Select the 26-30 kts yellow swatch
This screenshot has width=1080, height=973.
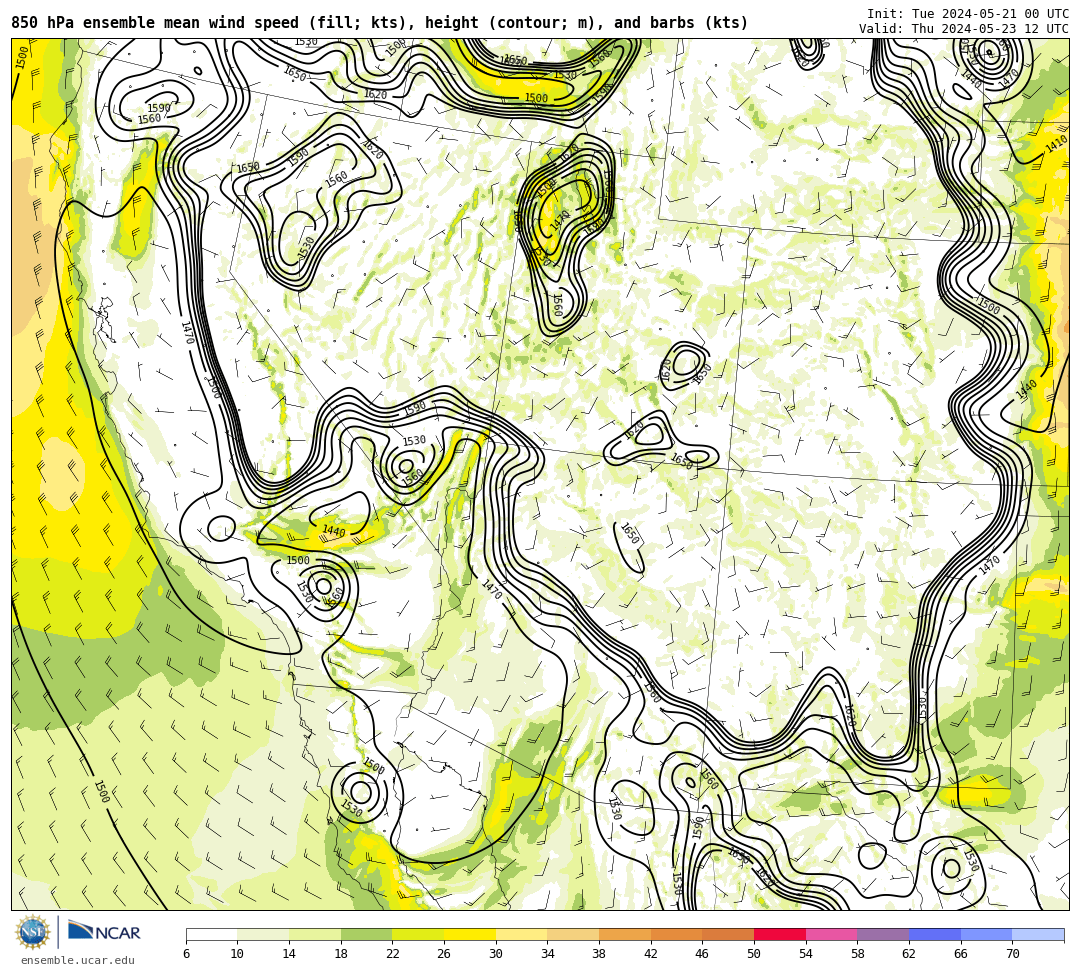tap(470, 934)
